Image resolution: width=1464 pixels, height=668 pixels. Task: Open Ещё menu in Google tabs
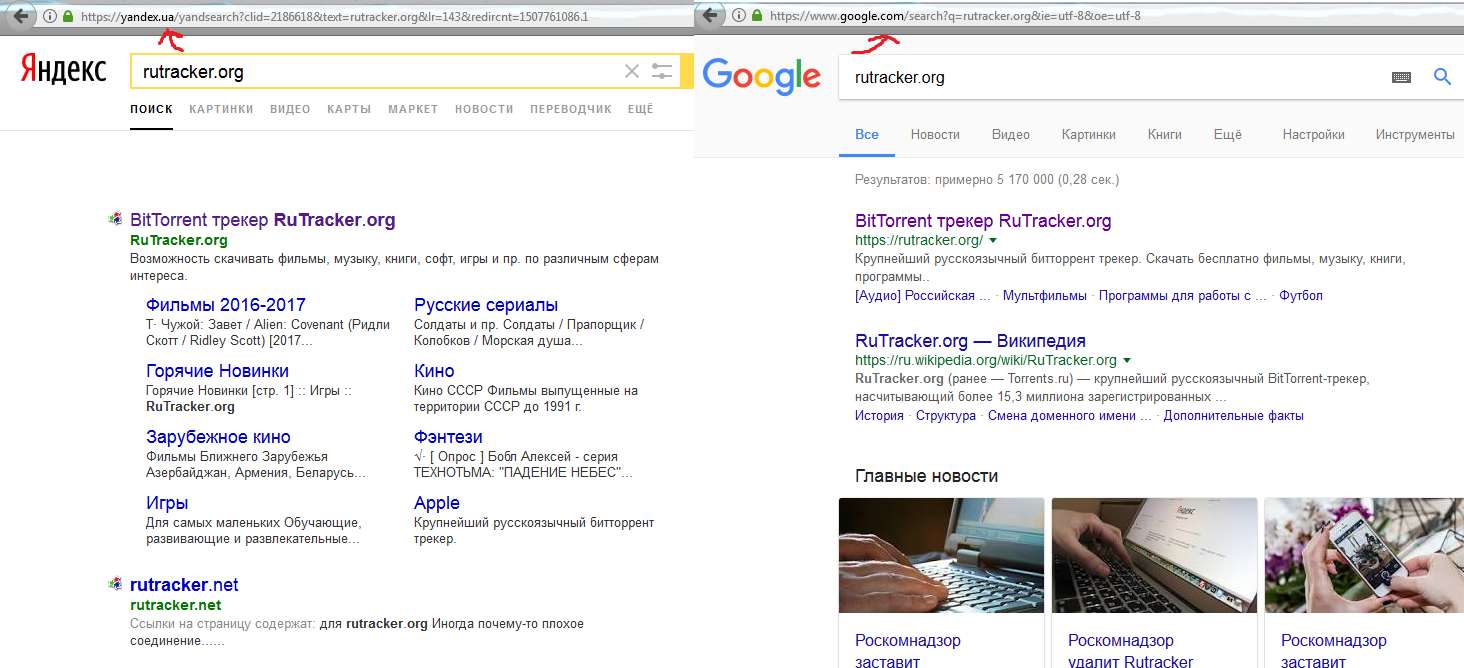pyautogui.click(x=1227, y=134)
